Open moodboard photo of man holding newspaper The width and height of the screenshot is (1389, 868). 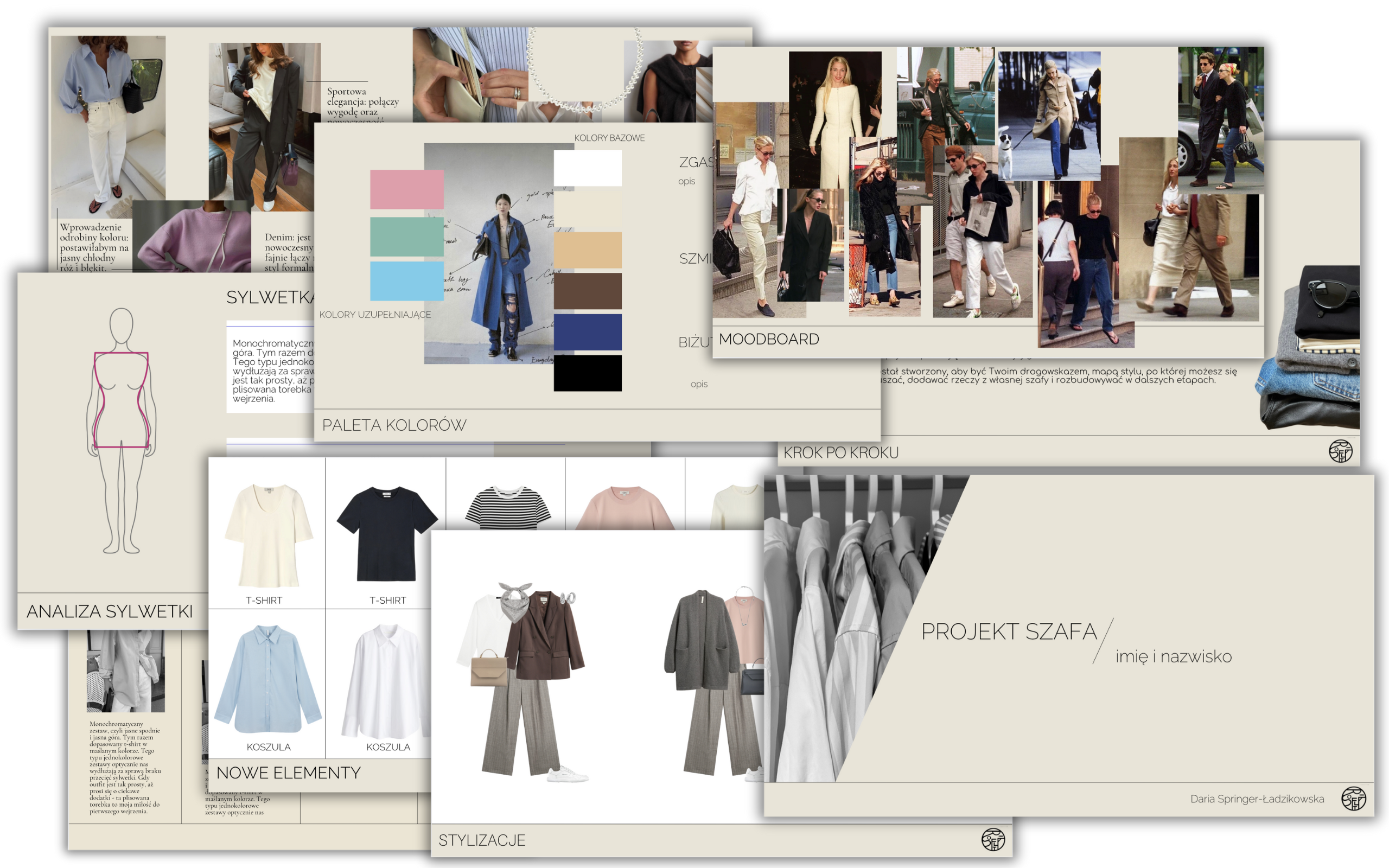(x=982, y=231)
